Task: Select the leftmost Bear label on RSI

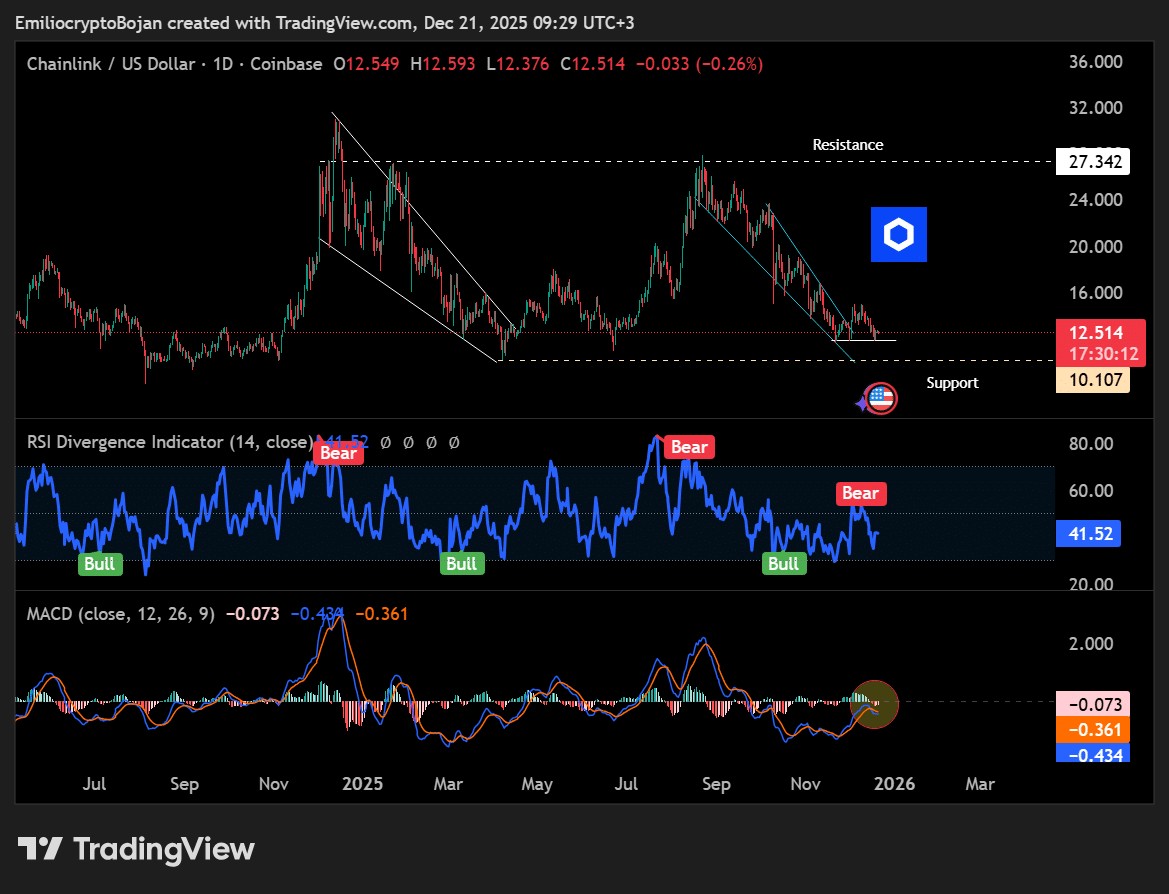Action: (338, 453)
